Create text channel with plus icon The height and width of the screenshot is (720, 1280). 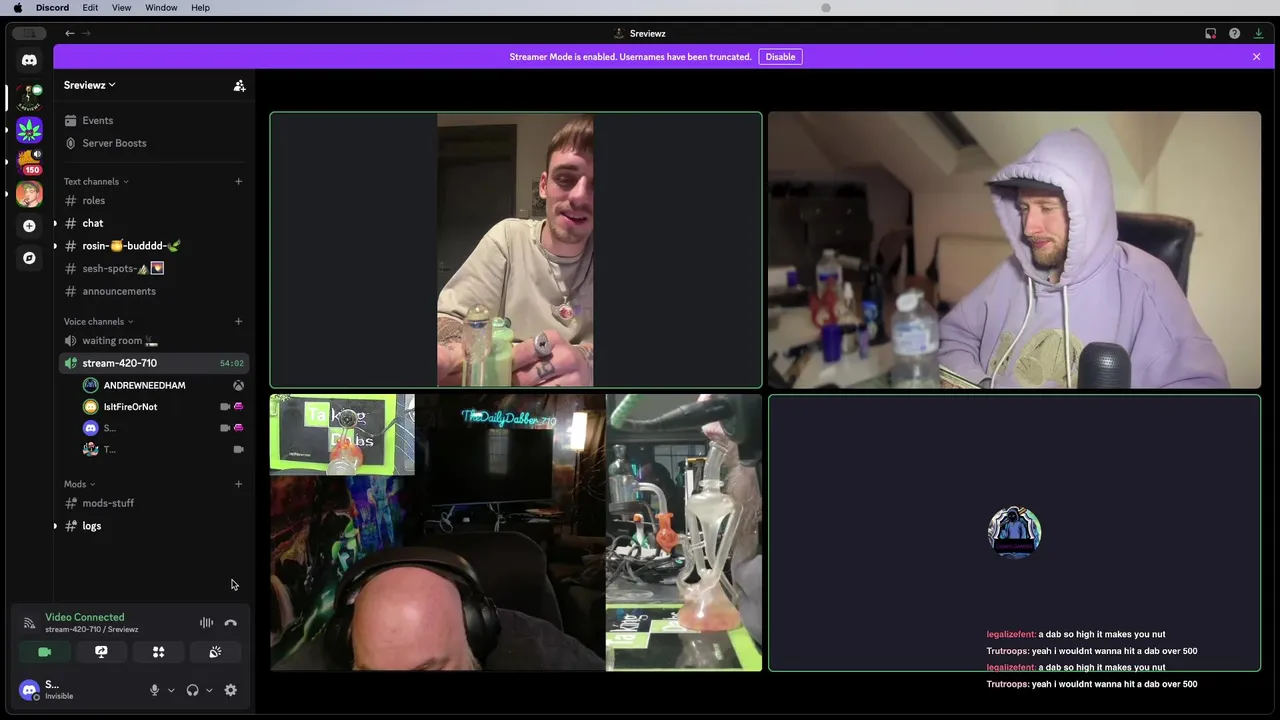[238, 181]
